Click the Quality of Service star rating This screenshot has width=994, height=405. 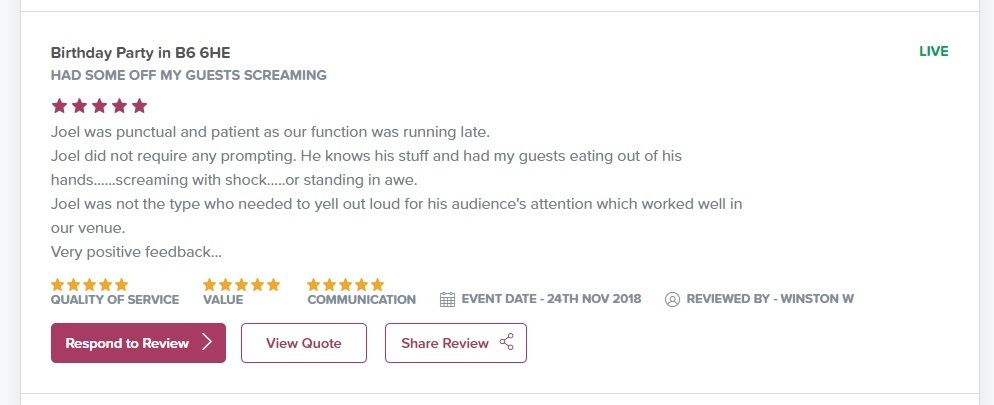click(x=90, y=284)
